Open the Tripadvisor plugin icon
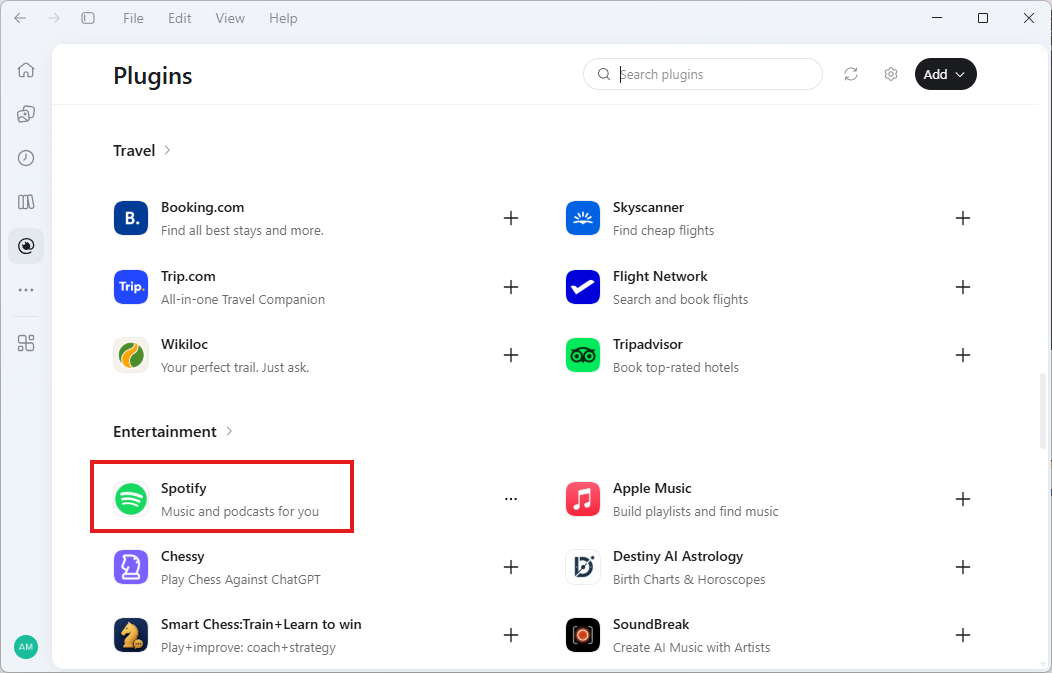 coord(583,355)
